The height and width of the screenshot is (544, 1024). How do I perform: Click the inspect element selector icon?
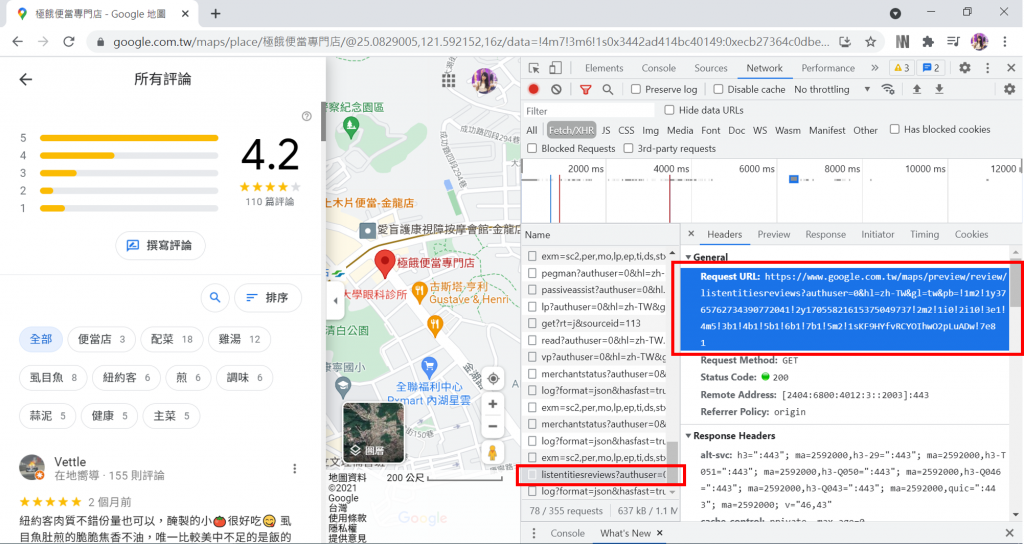coord(534,68)
